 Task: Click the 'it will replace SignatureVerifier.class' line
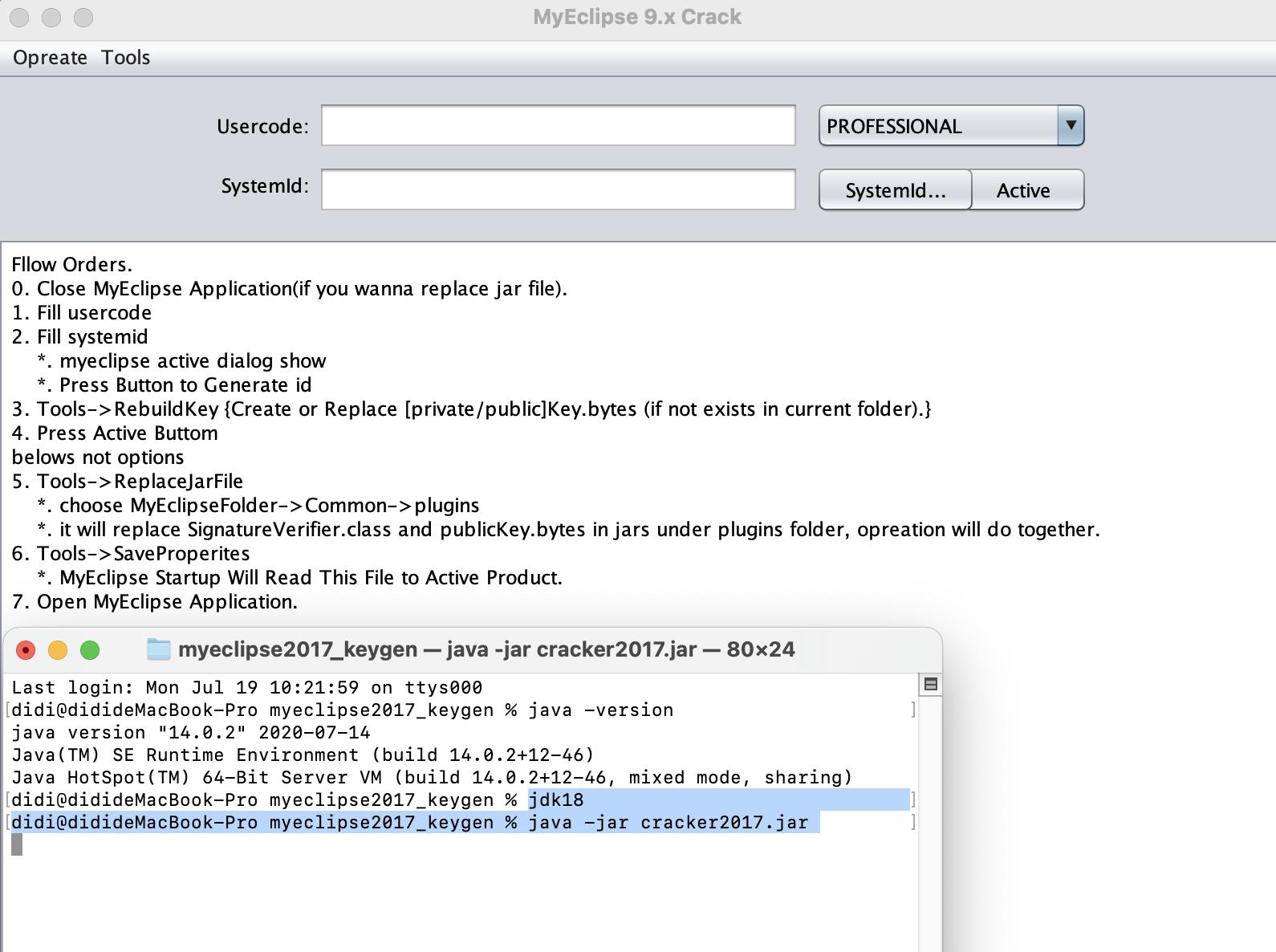tap(568, 529)
